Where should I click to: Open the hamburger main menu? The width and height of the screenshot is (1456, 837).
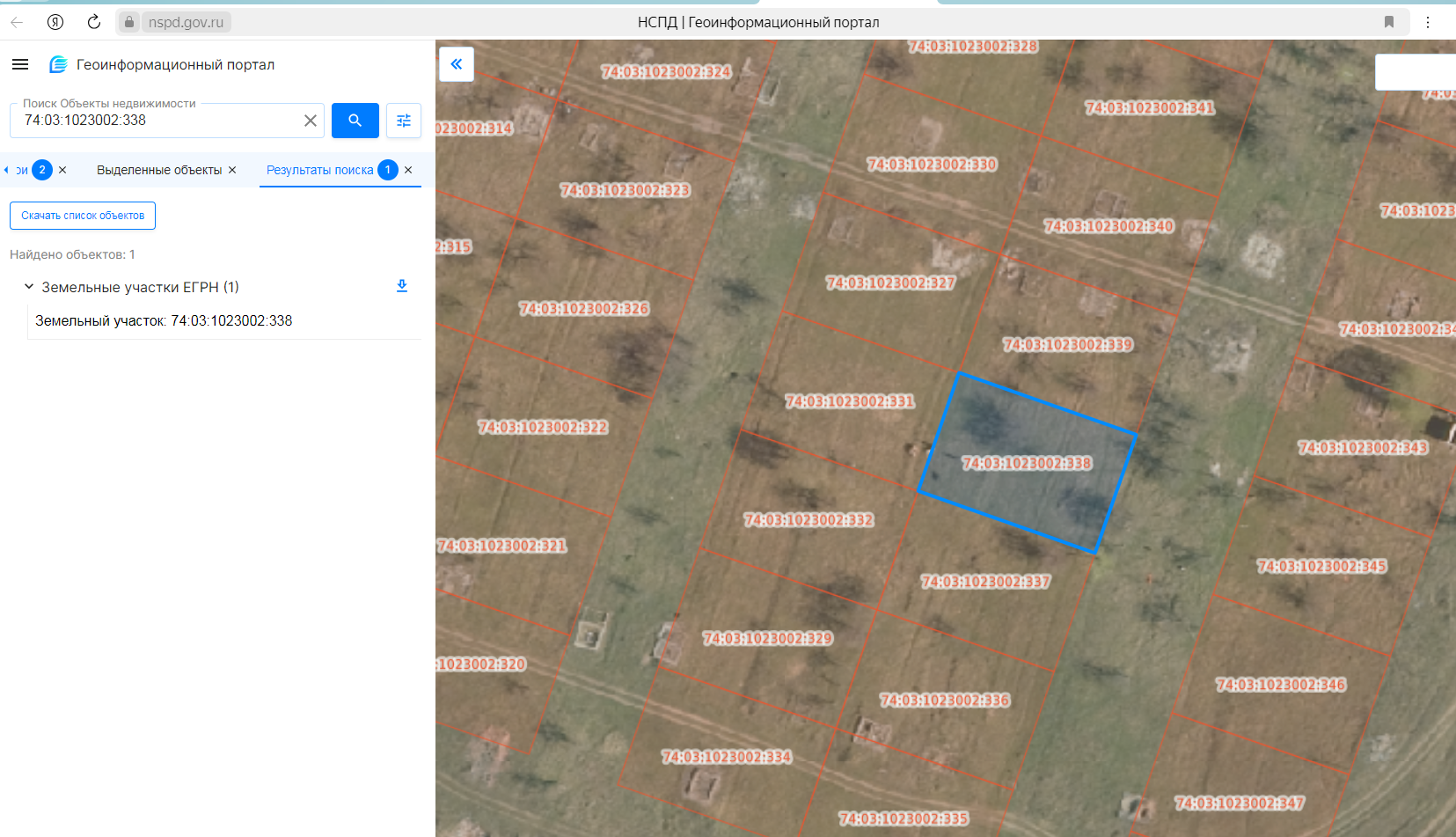click(x=20, y=64)
